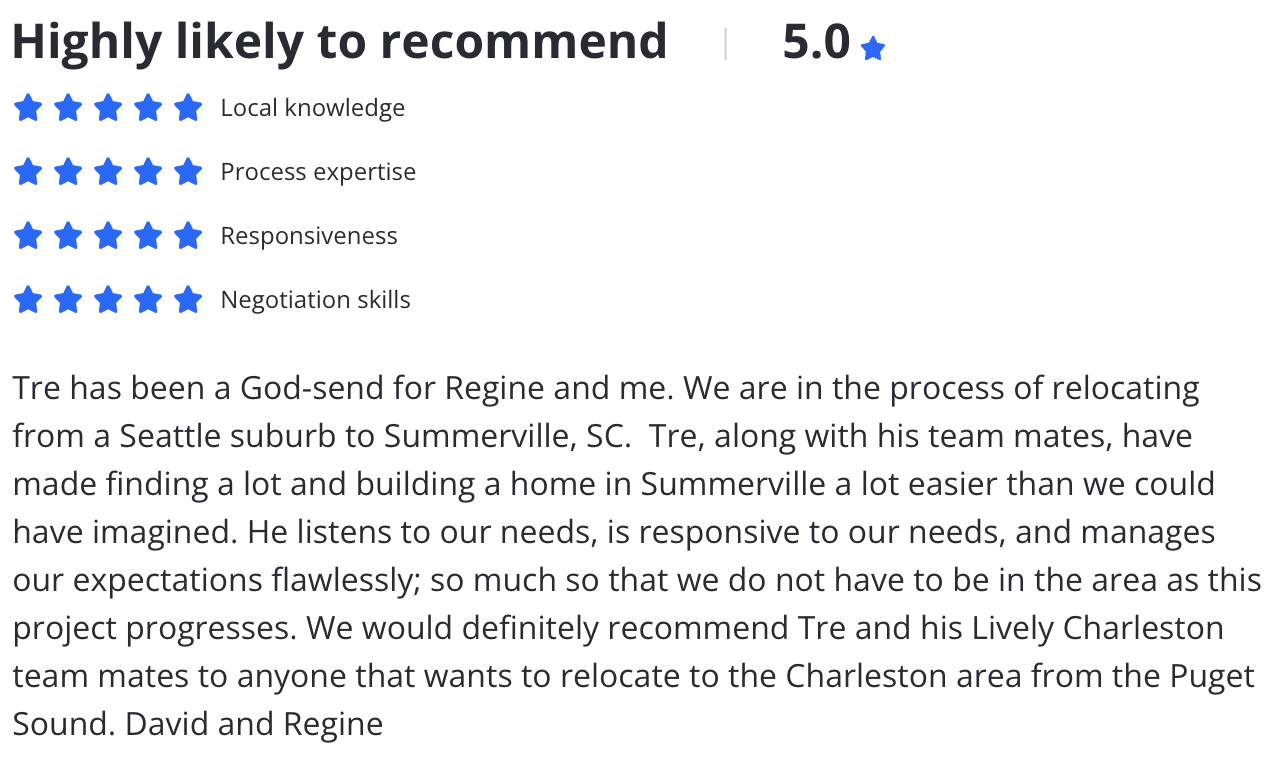This screenshot has width=1275, height=760.
Task: Click the third Local knowledge star
Action: click(108, 108)
